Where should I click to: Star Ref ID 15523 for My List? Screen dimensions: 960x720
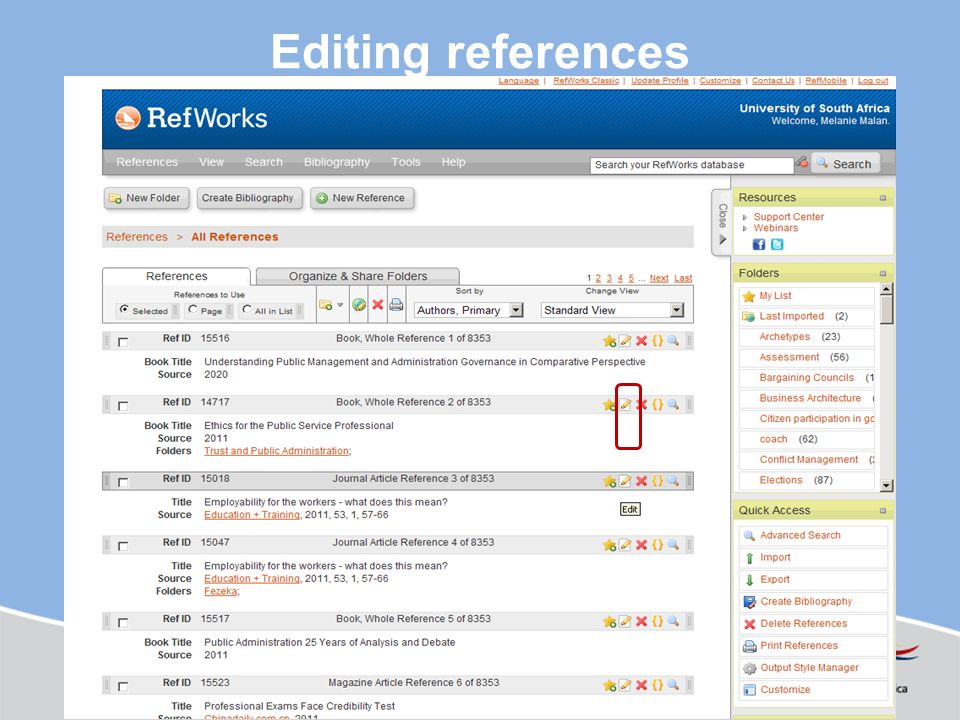tap(609, 684)
